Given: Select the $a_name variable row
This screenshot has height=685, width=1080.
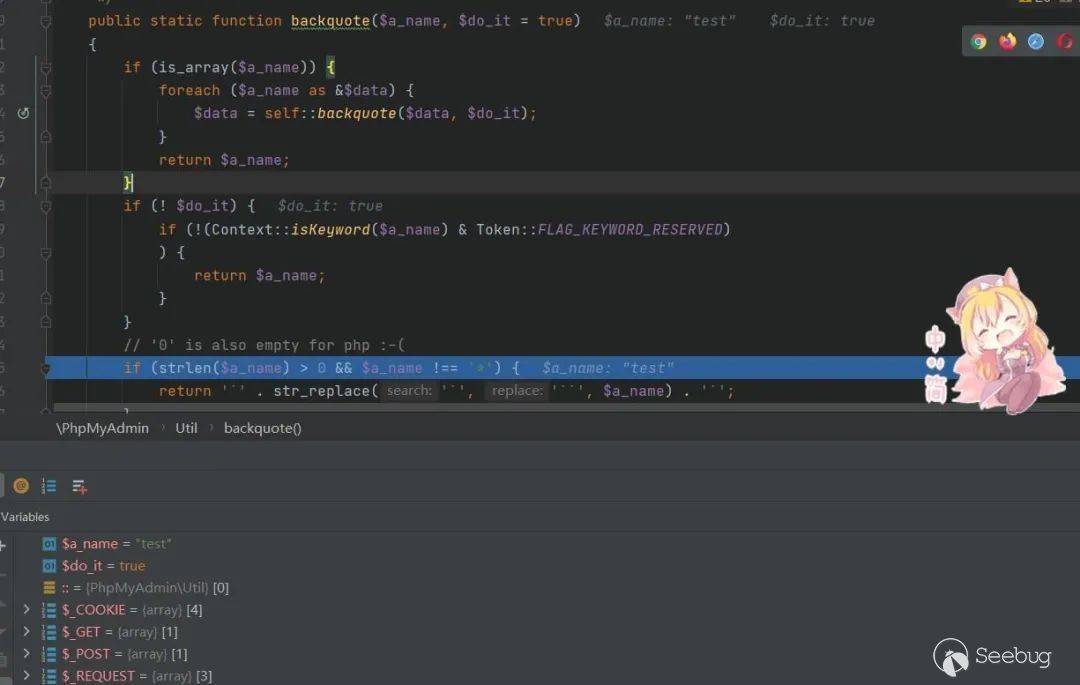Looking at the screenshot, I should pos(116,543).
